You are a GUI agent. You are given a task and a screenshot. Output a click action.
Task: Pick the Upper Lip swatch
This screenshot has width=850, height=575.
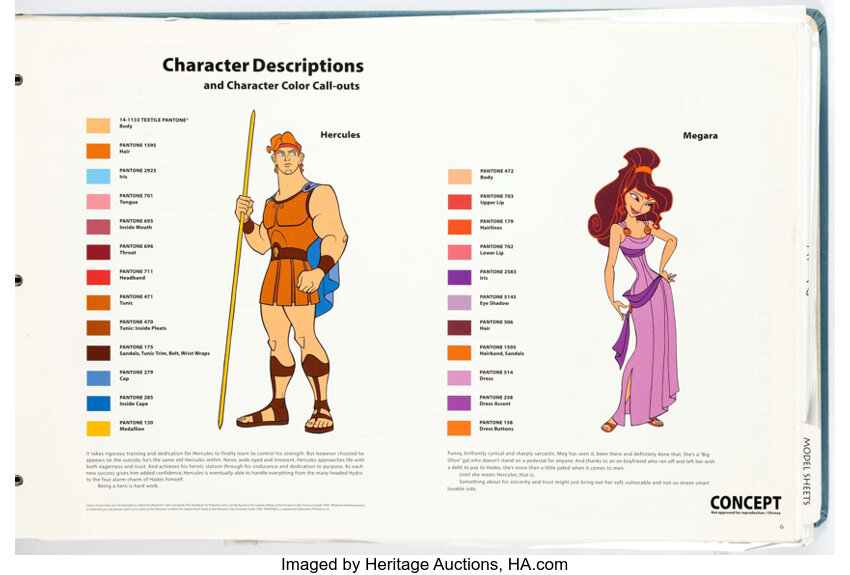459,202
